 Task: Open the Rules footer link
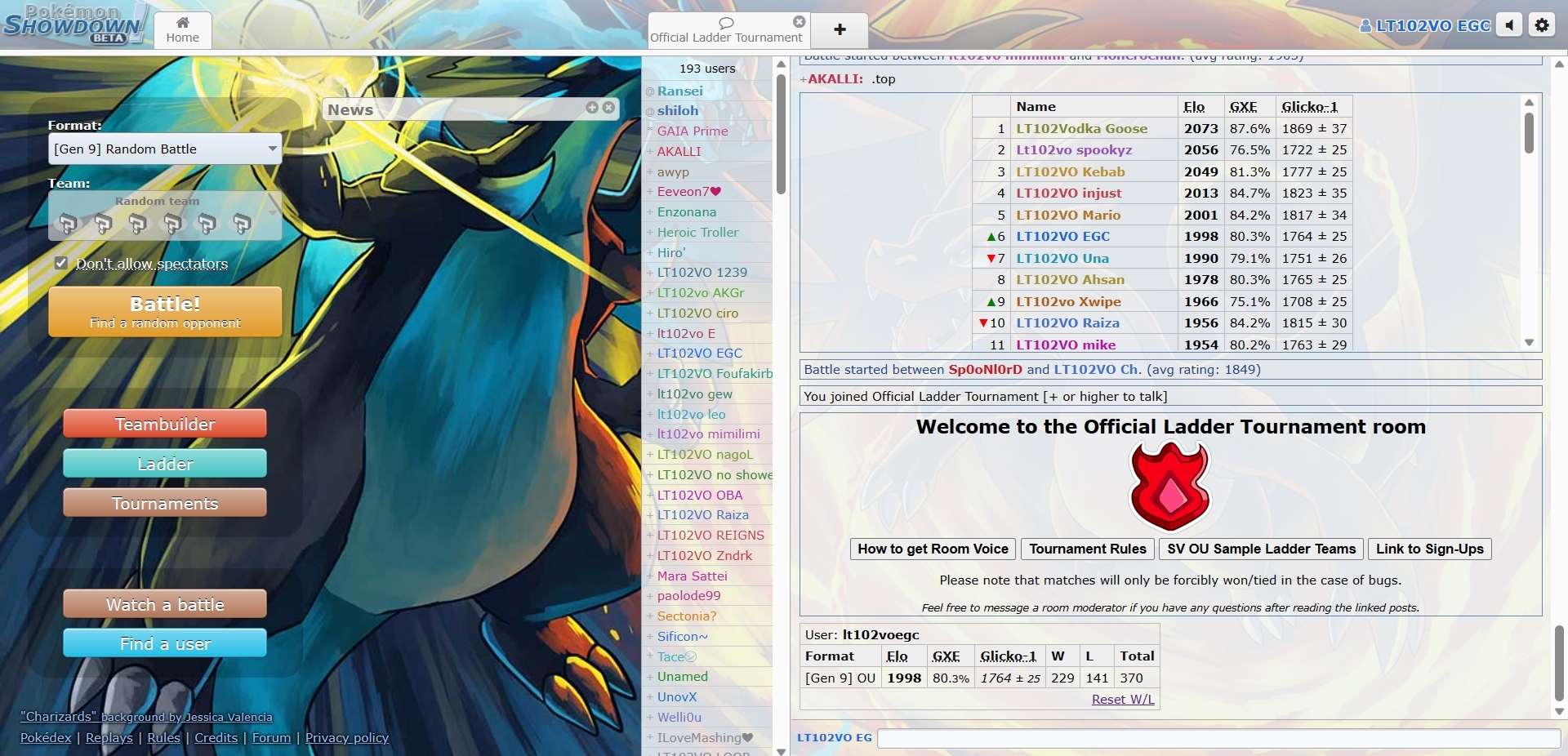(163, 737)
